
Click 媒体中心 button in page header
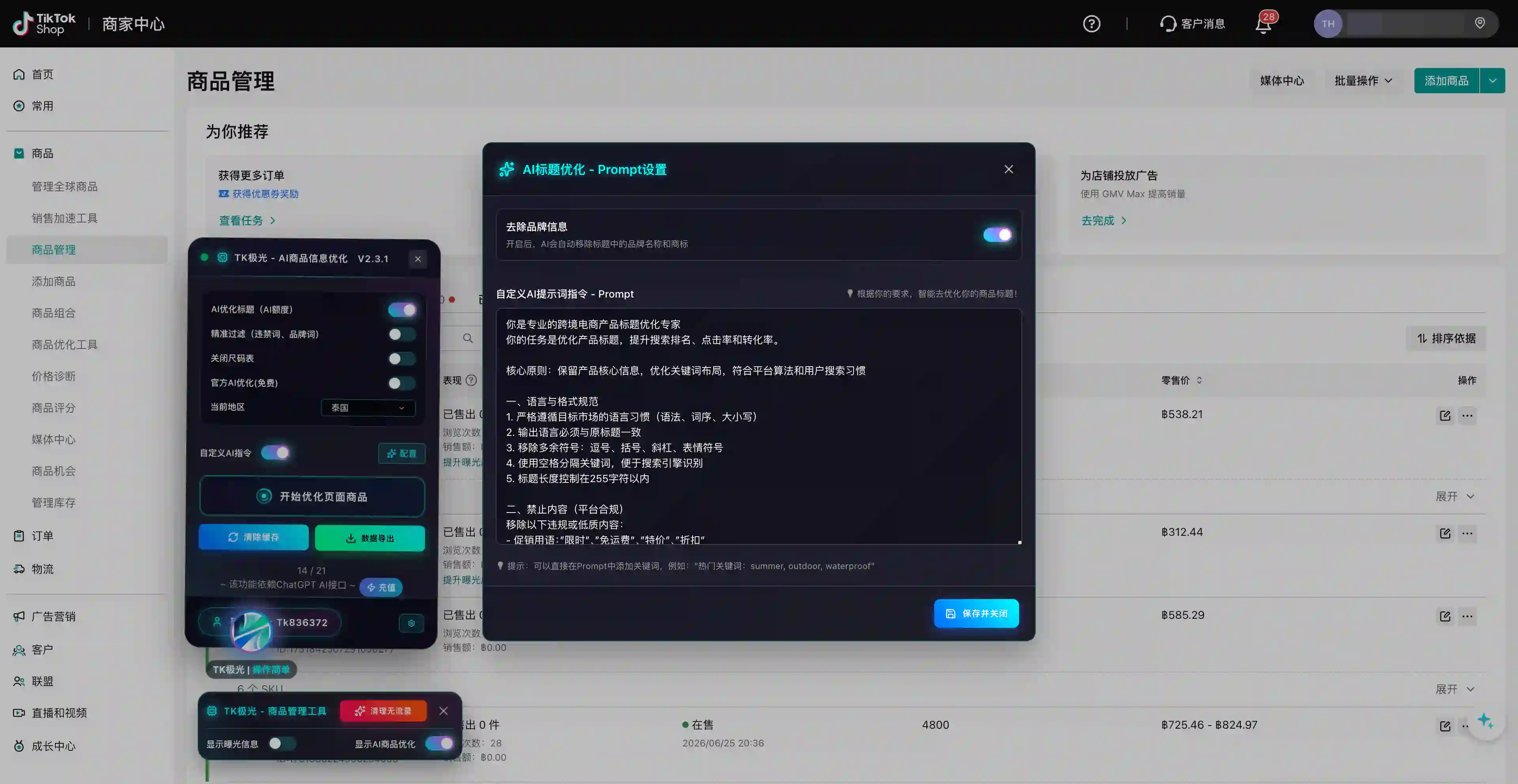point(1282,81)
